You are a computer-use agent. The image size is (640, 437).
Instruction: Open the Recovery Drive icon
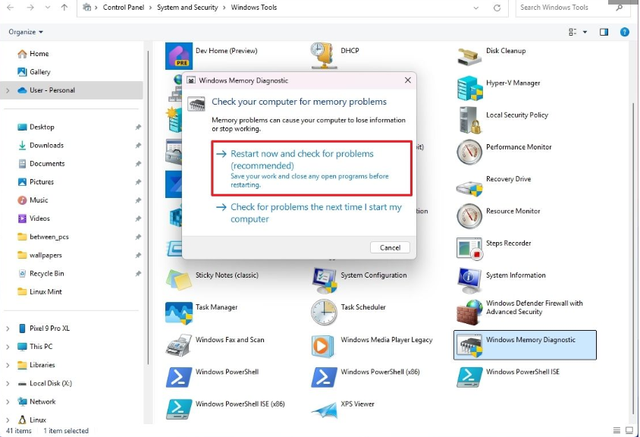click(469, 187)
